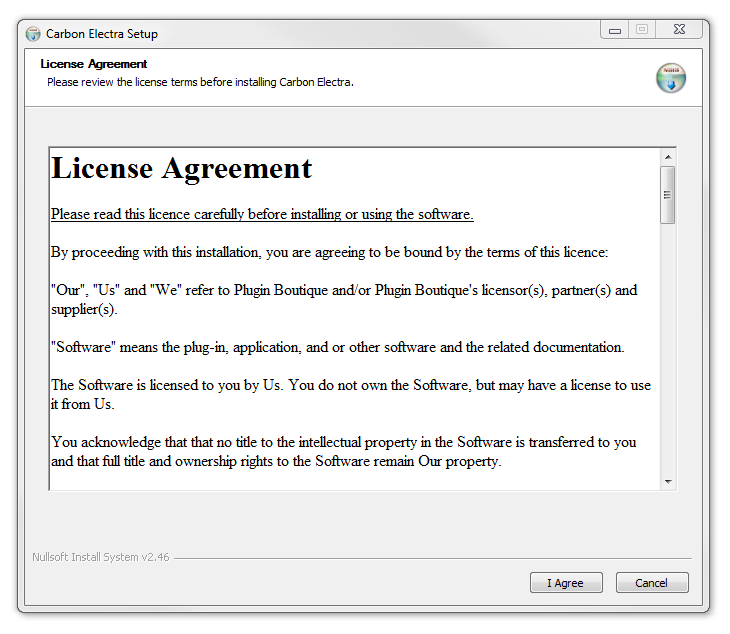
Task: Click the I Agree button
Action: coord(566,582)
